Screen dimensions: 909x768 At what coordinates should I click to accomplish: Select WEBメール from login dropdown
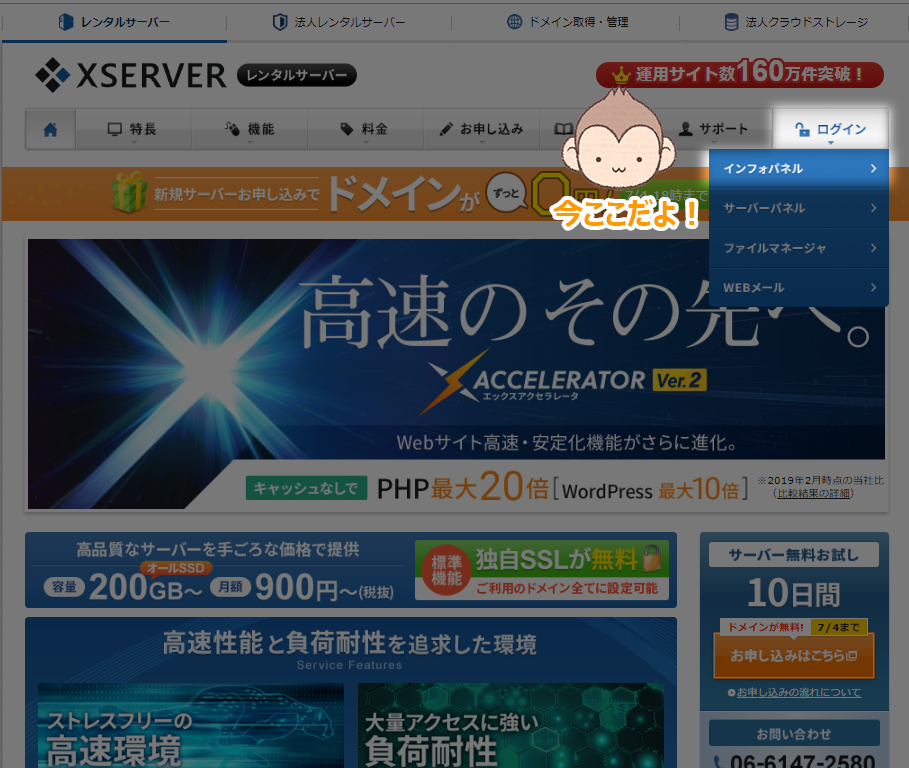coord(799,287)
